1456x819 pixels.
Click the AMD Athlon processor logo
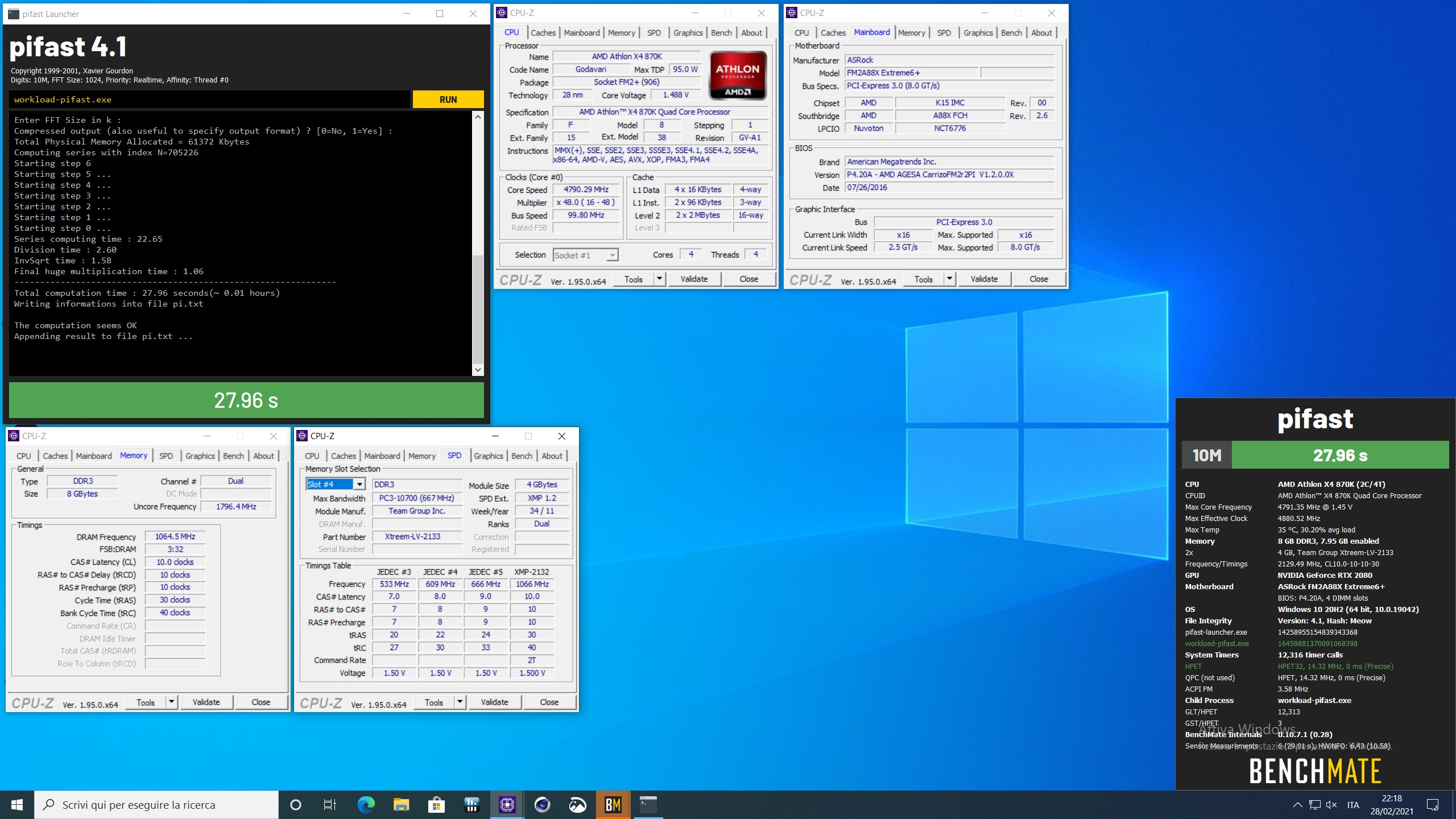coord(738,76)
